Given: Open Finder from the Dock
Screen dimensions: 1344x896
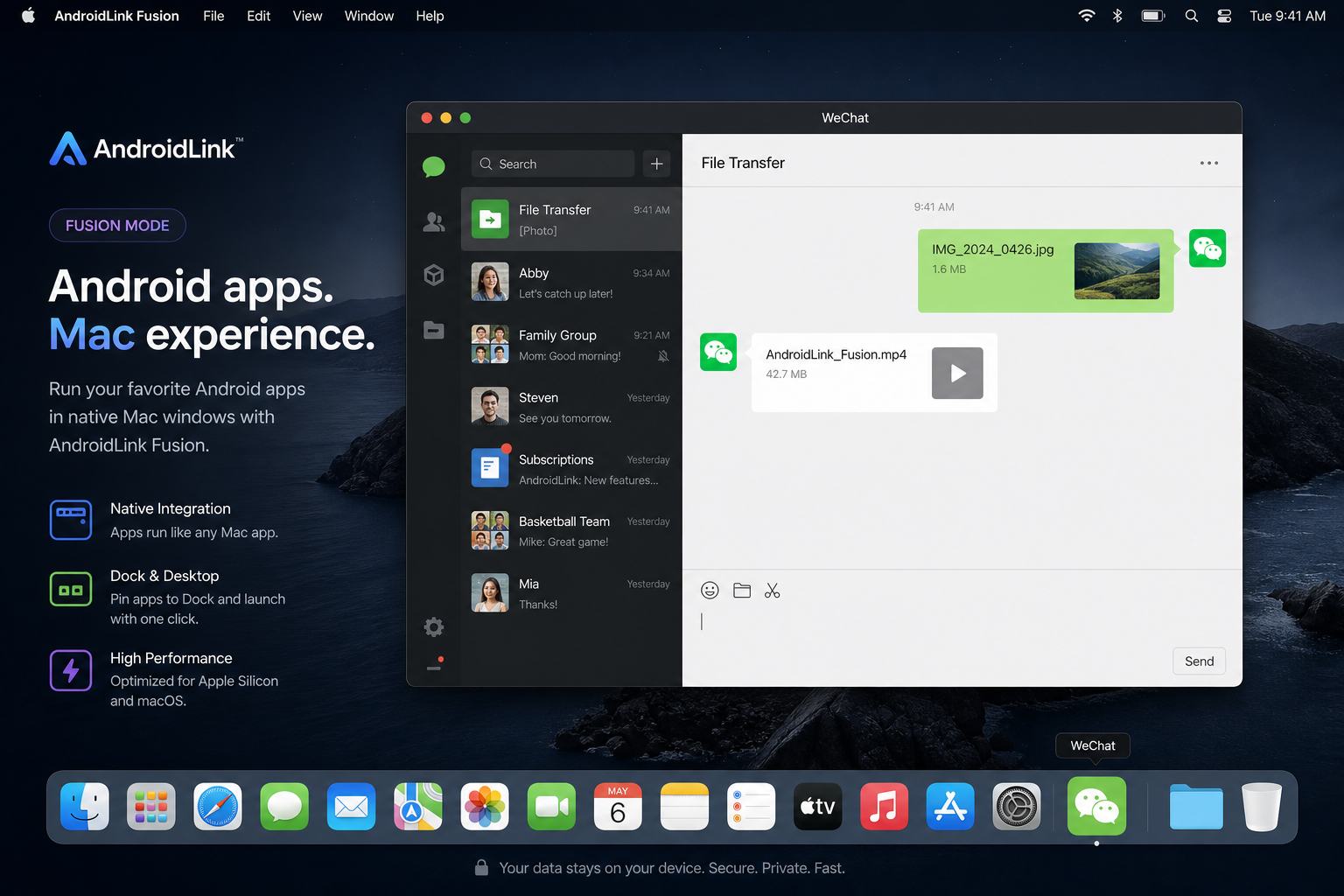Looking at the screenshot, I should click(x=85, y=806).
